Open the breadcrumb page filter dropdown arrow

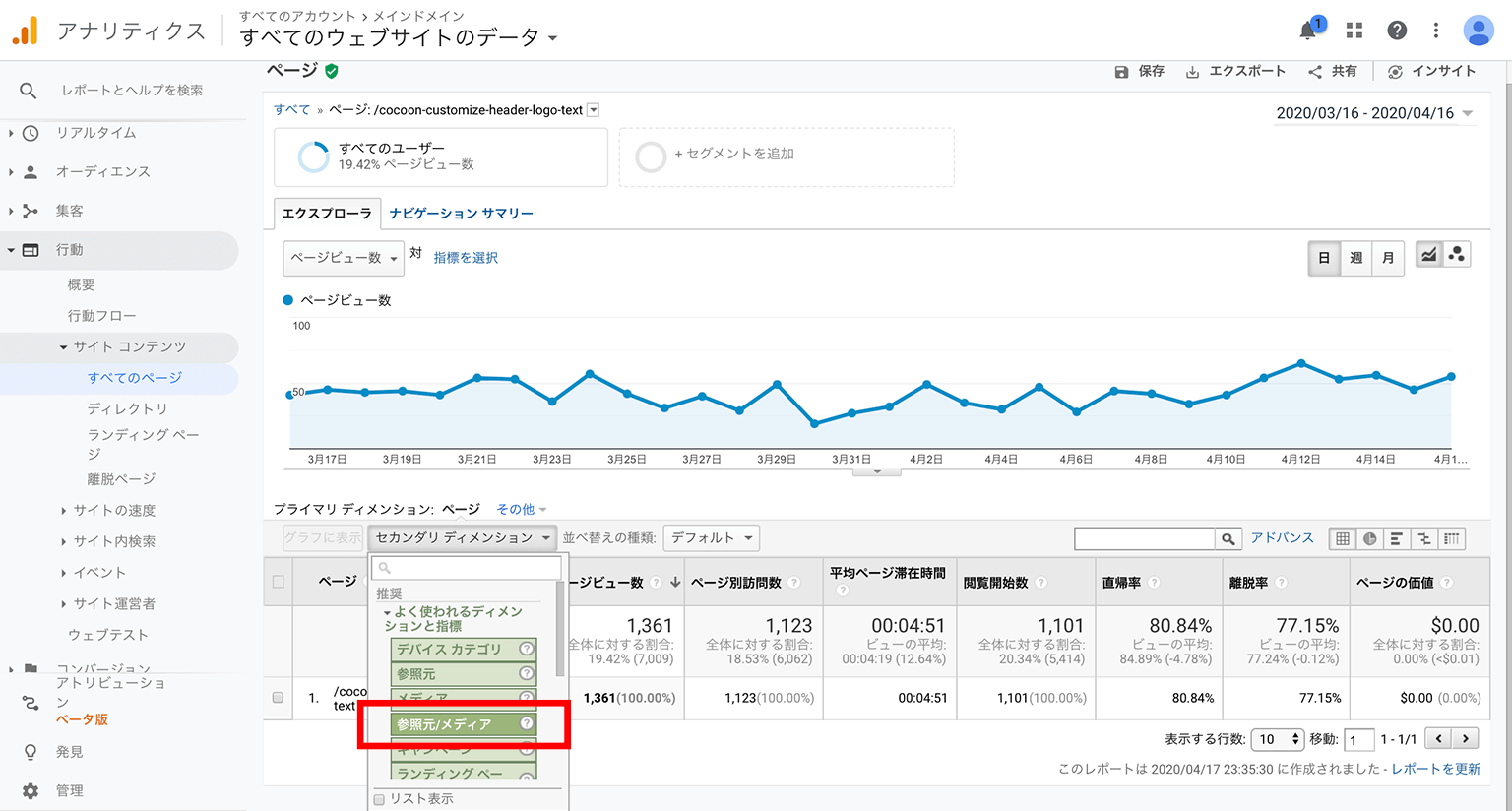(x=594, y=110)
